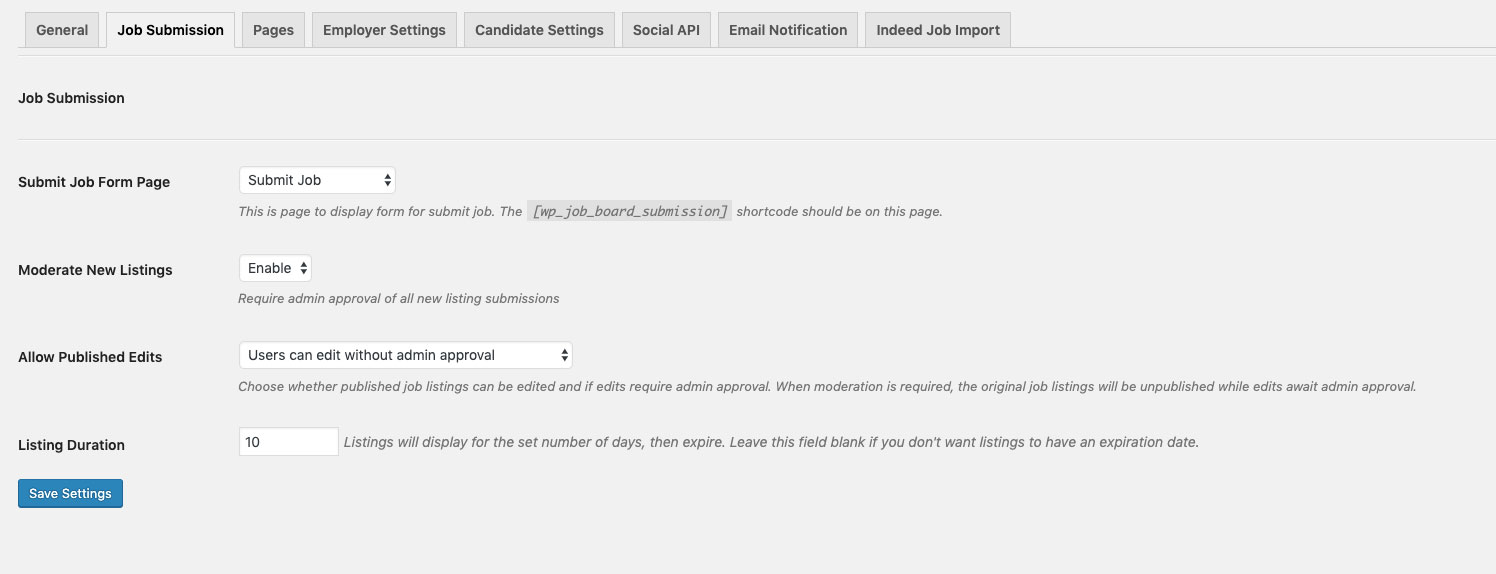The width and height of the screenshot is (1496, 574).
Task: Go to the Employer Settings tab
Action: point(384,30)
